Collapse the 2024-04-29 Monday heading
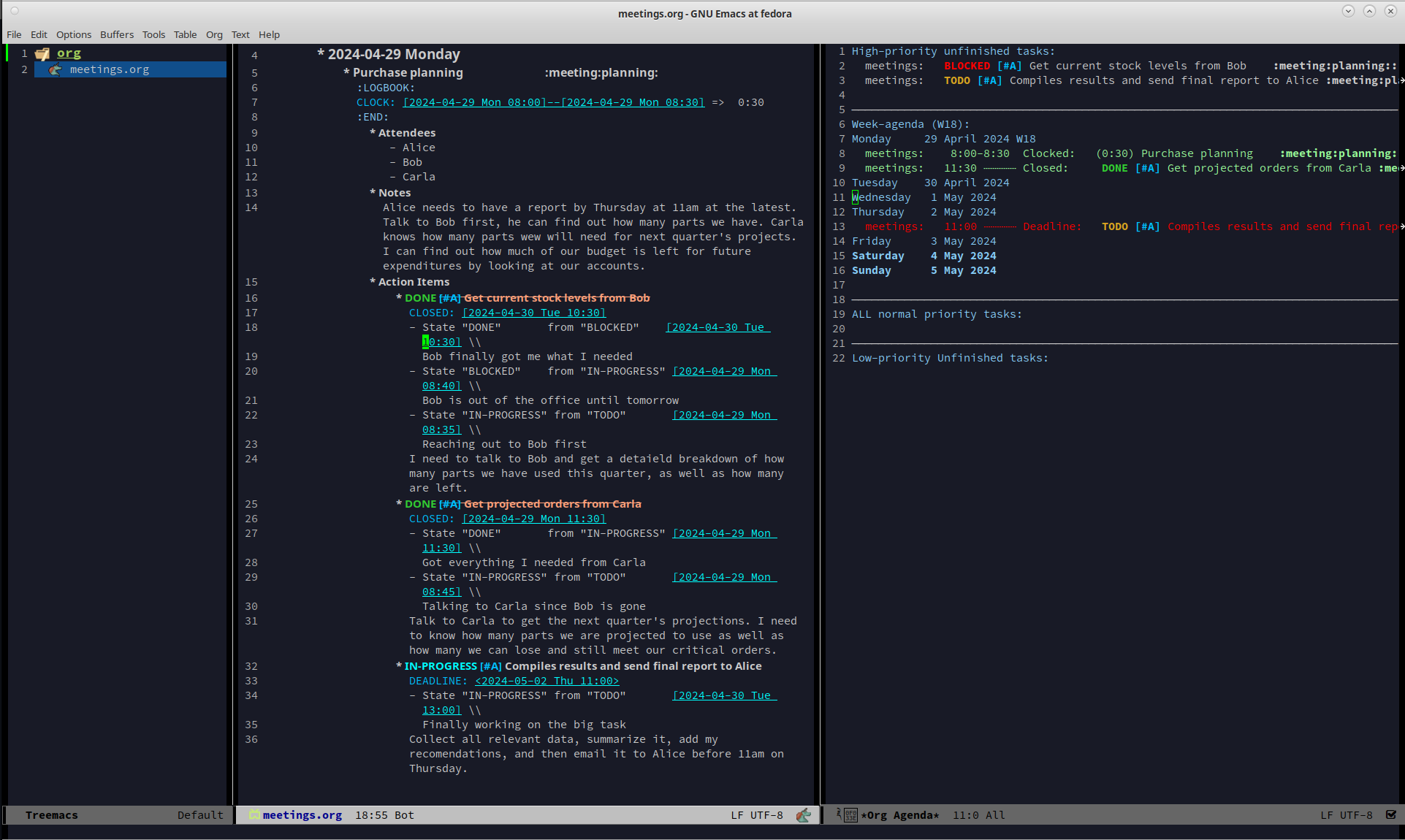Viewport: 1405px width, 840px height. [321, 54]
